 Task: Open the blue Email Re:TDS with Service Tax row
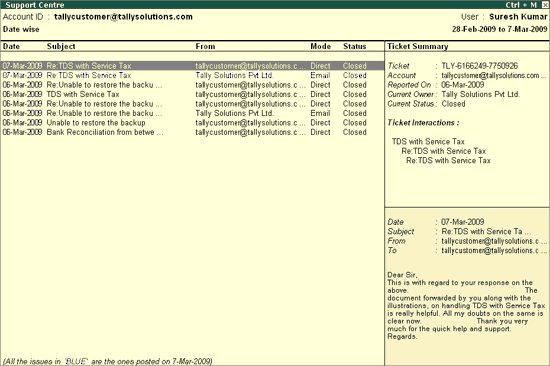(x=192, y=75)
